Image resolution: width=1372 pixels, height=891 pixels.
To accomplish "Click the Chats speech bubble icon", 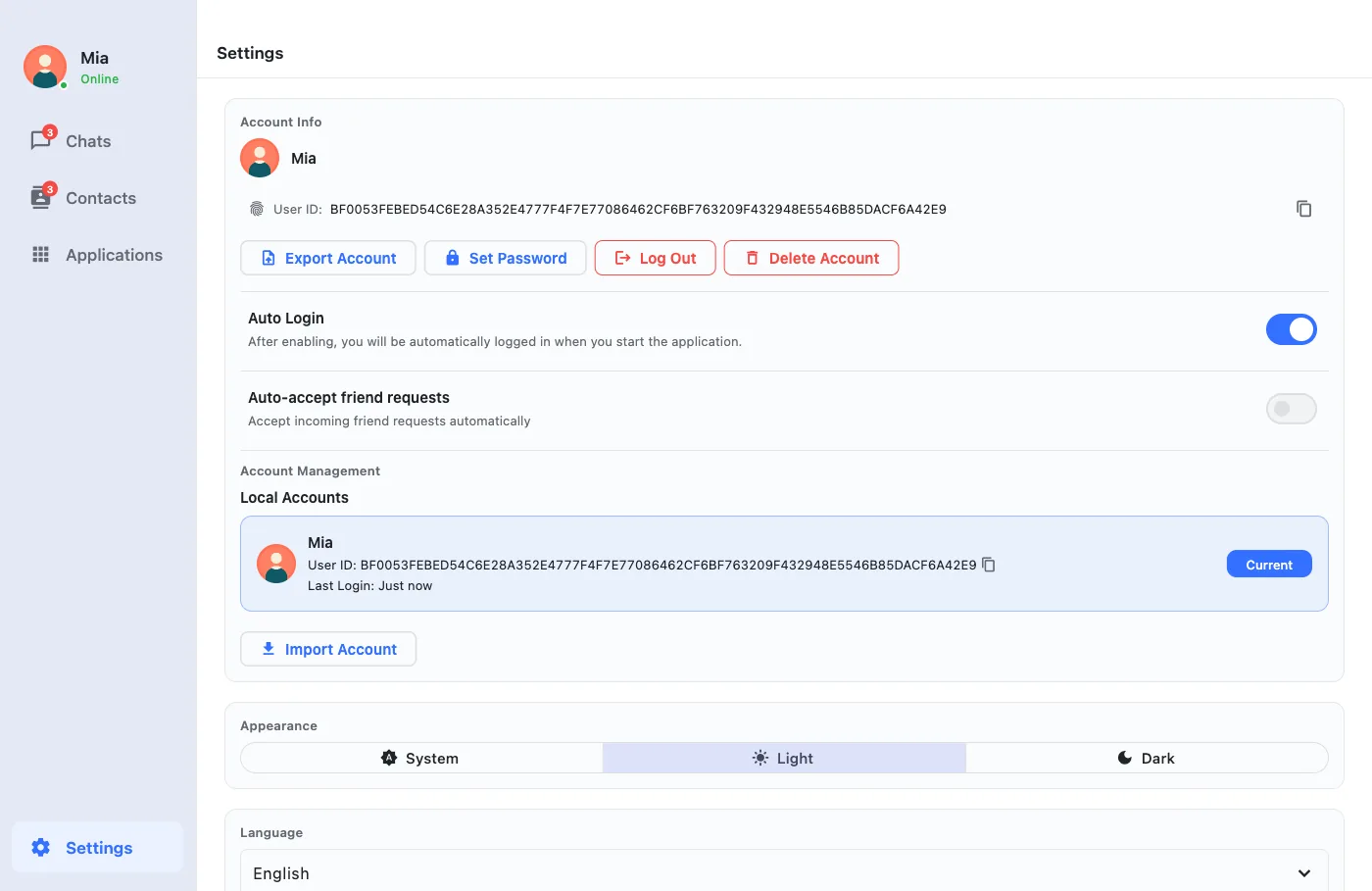I will [x=41, y=141].
